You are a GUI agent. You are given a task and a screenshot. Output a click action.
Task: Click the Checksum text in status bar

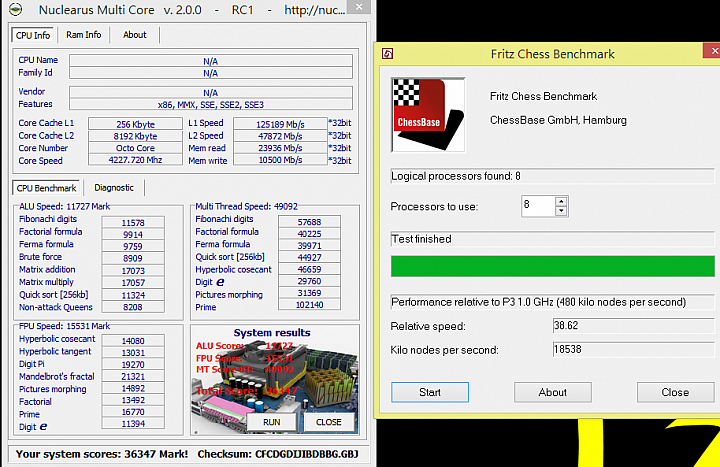coord(278,454)
